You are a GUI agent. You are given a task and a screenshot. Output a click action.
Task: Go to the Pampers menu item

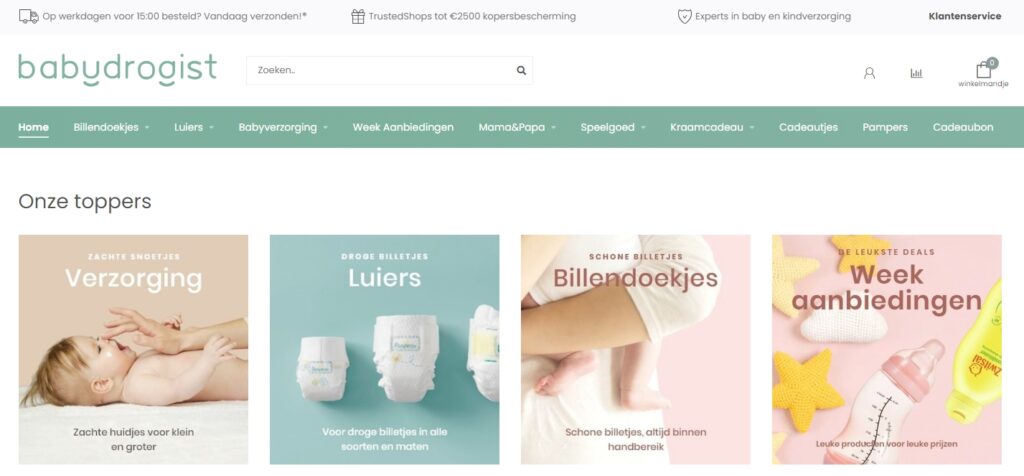click(x=885, y=127)
